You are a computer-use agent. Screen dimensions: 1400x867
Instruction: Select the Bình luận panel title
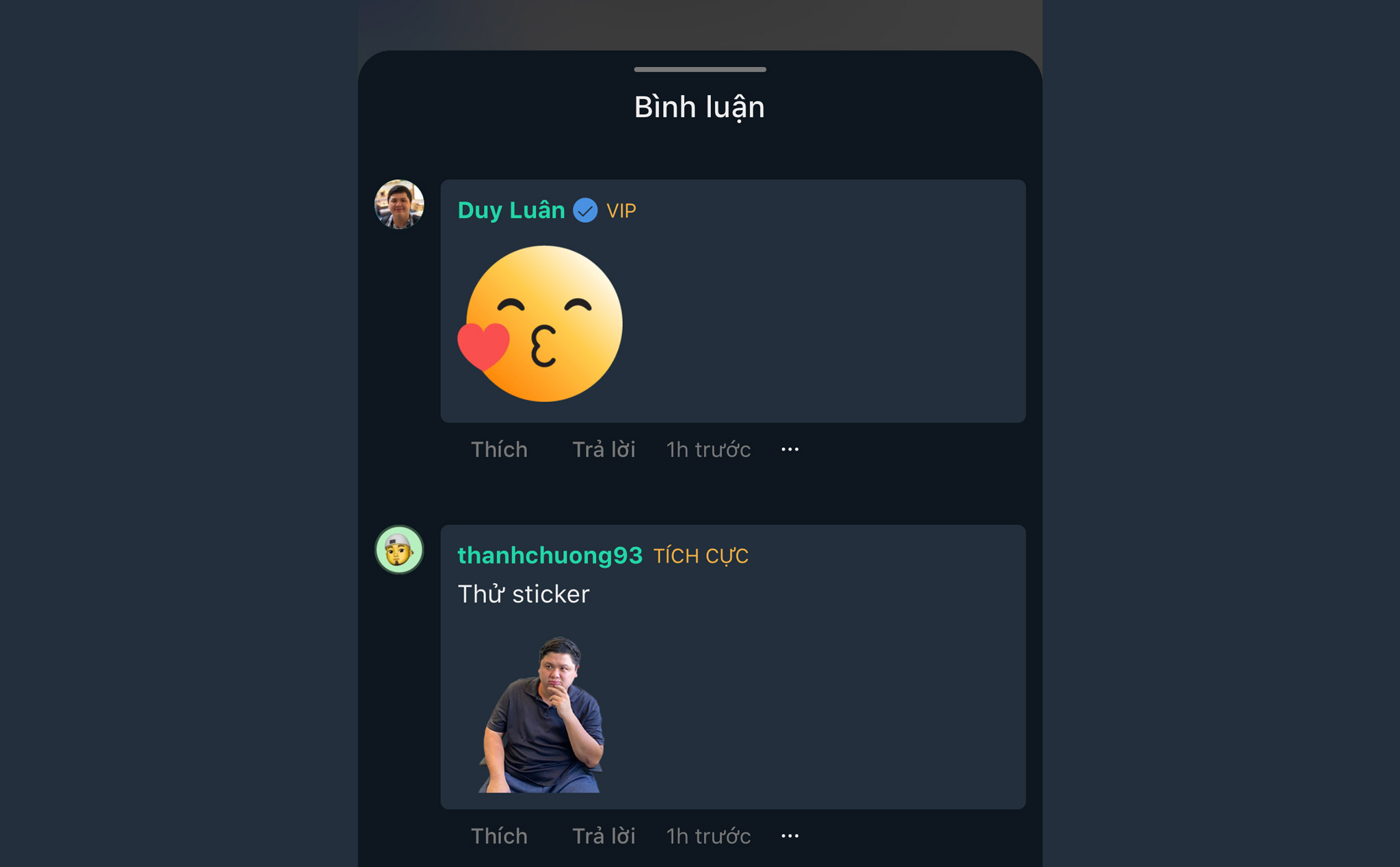click(699, 106)
